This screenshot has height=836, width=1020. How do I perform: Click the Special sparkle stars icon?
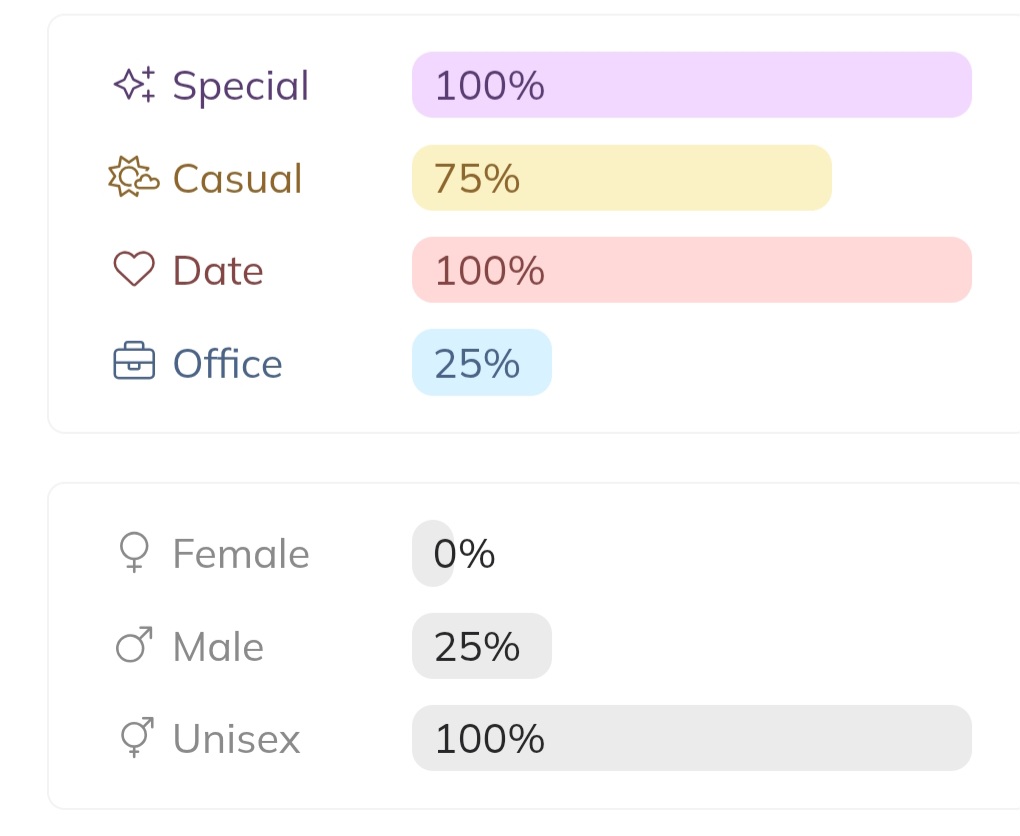[134, 85]
